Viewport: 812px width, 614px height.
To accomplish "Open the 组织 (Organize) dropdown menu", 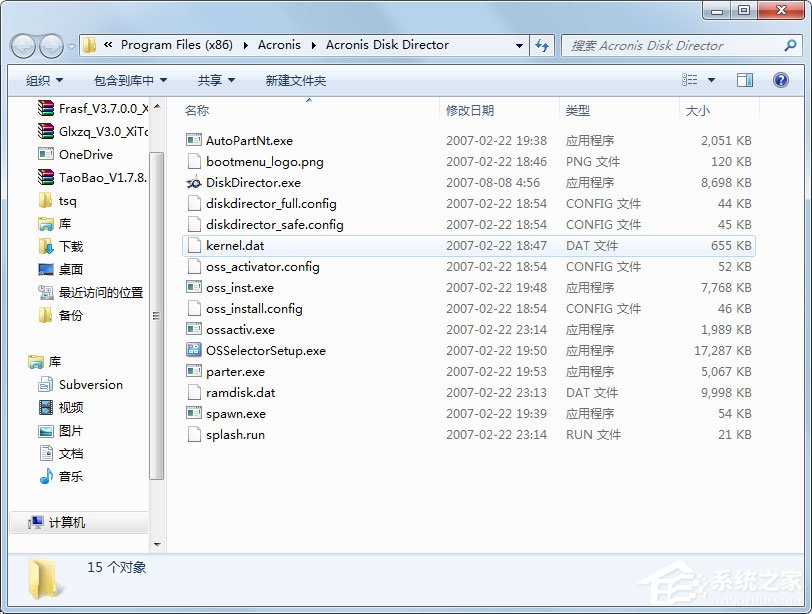I will click(x=41, y=80).
